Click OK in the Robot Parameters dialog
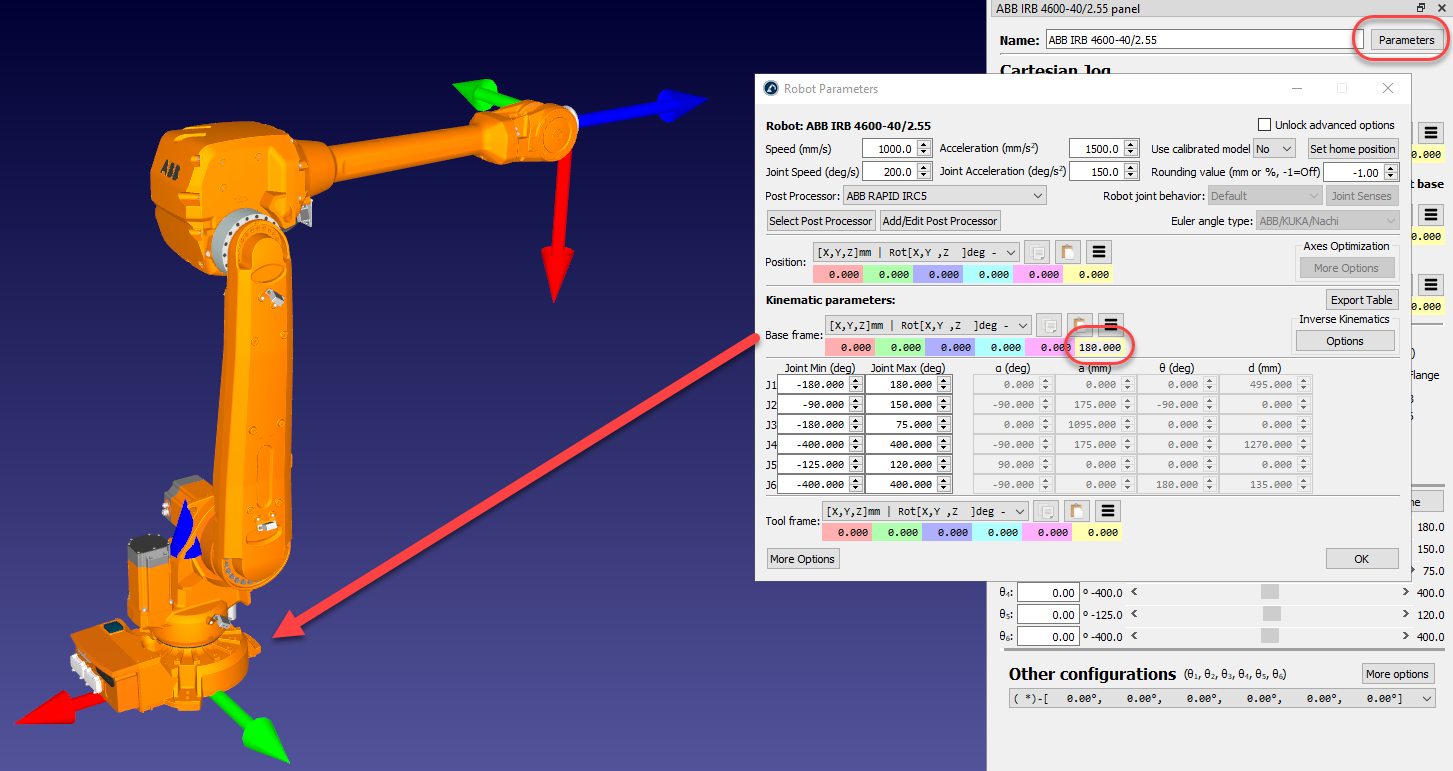Screen dimensions: 1453x771 pos(1361,559)
